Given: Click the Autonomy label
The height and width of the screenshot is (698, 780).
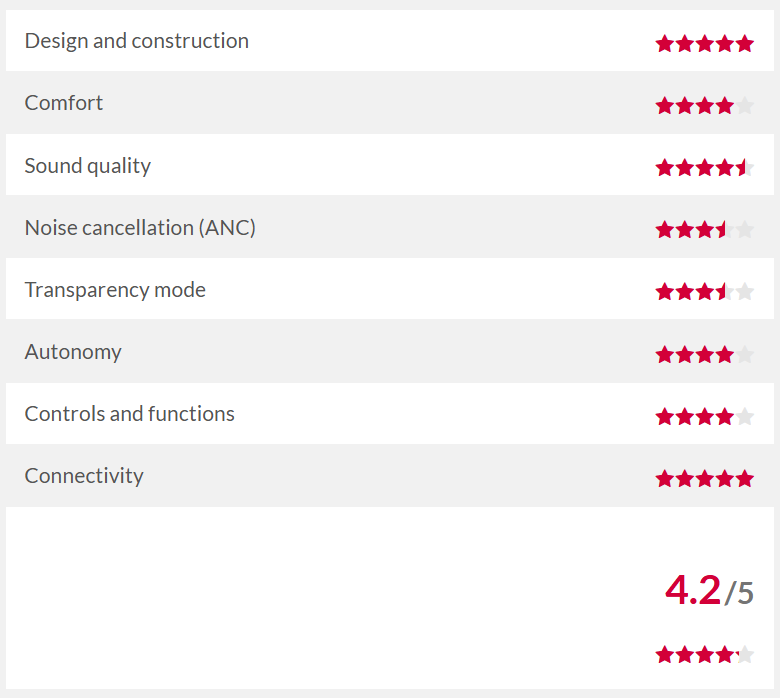Looking at the screenshot, I should (73, 352).
